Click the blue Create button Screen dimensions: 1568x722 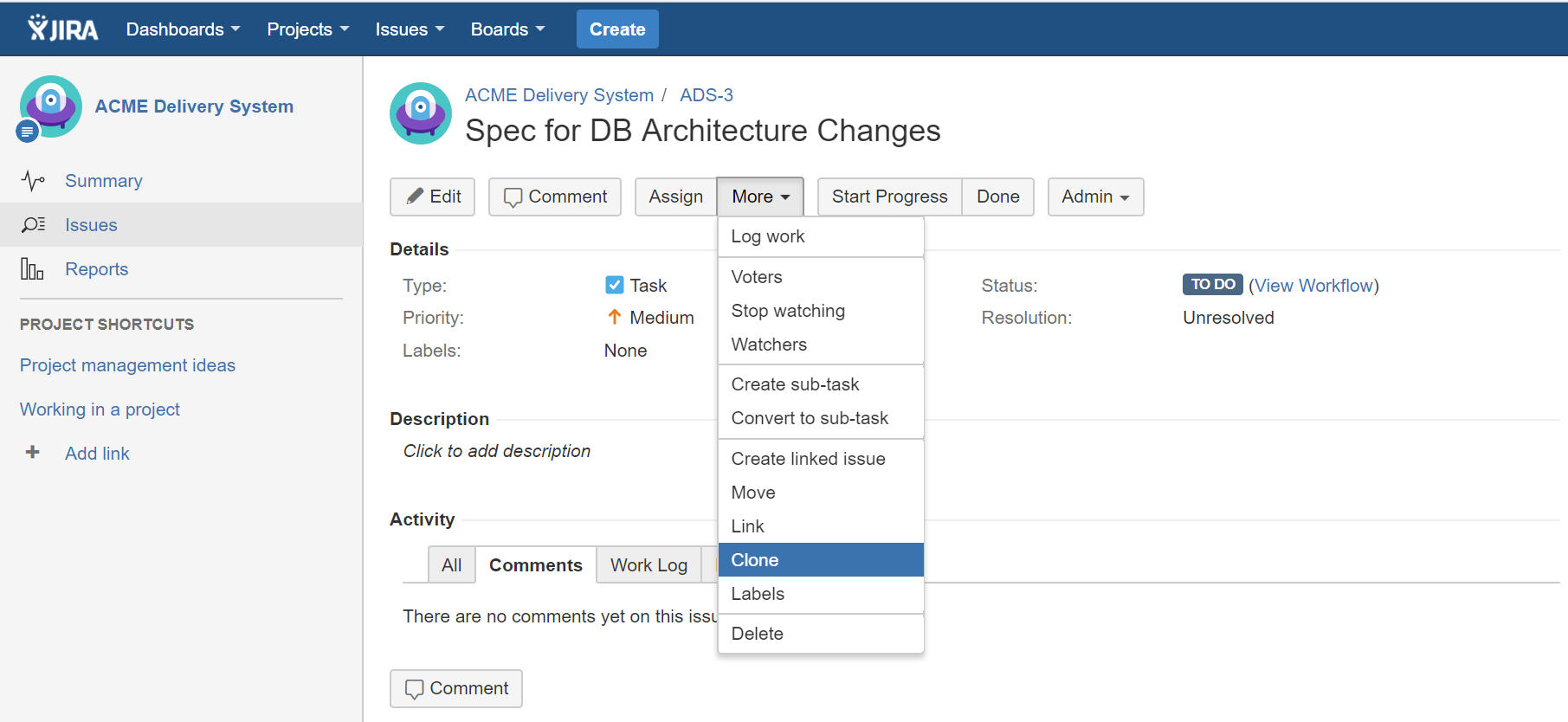pyautogui.click(x=617, y=29)
